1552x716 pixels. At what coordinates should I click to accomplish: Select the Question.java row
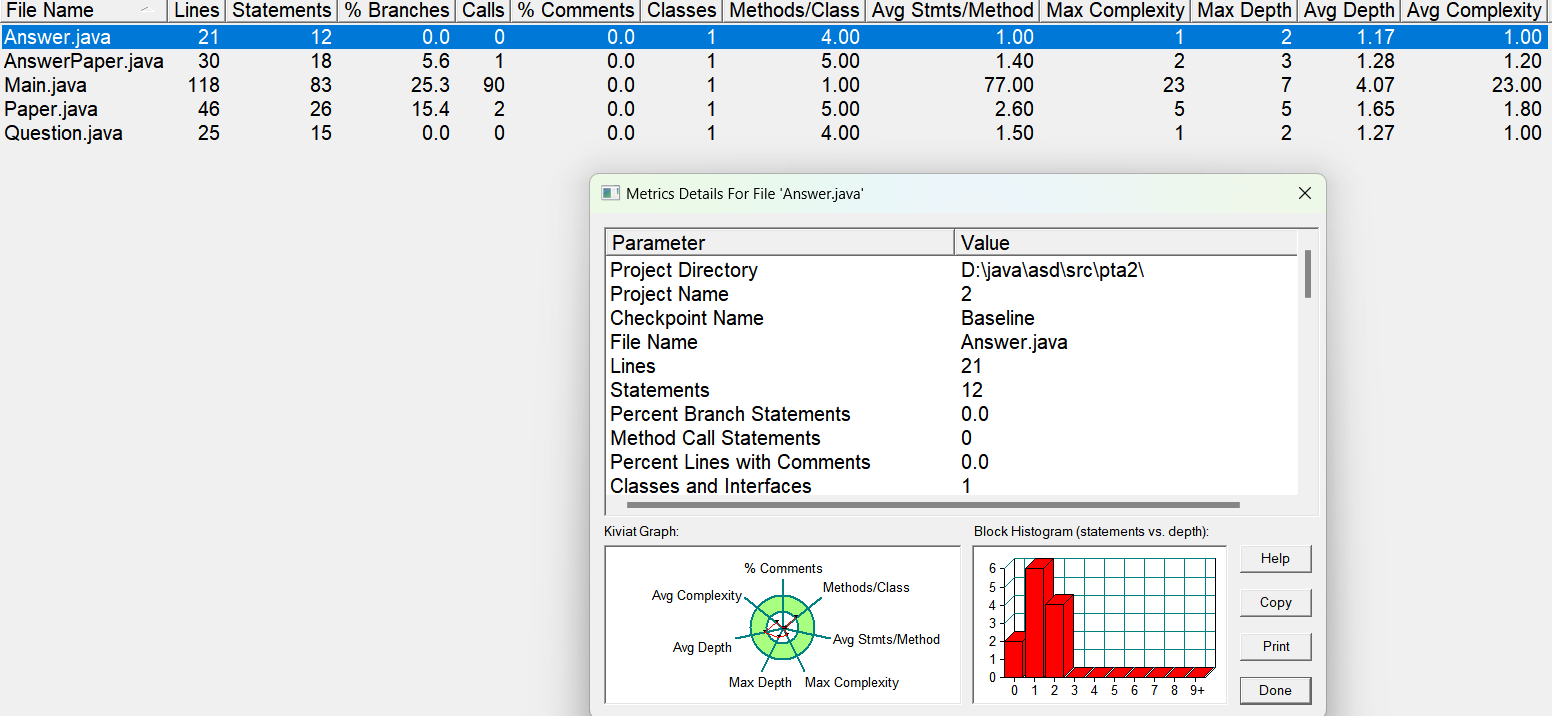[x=63, y=133]
